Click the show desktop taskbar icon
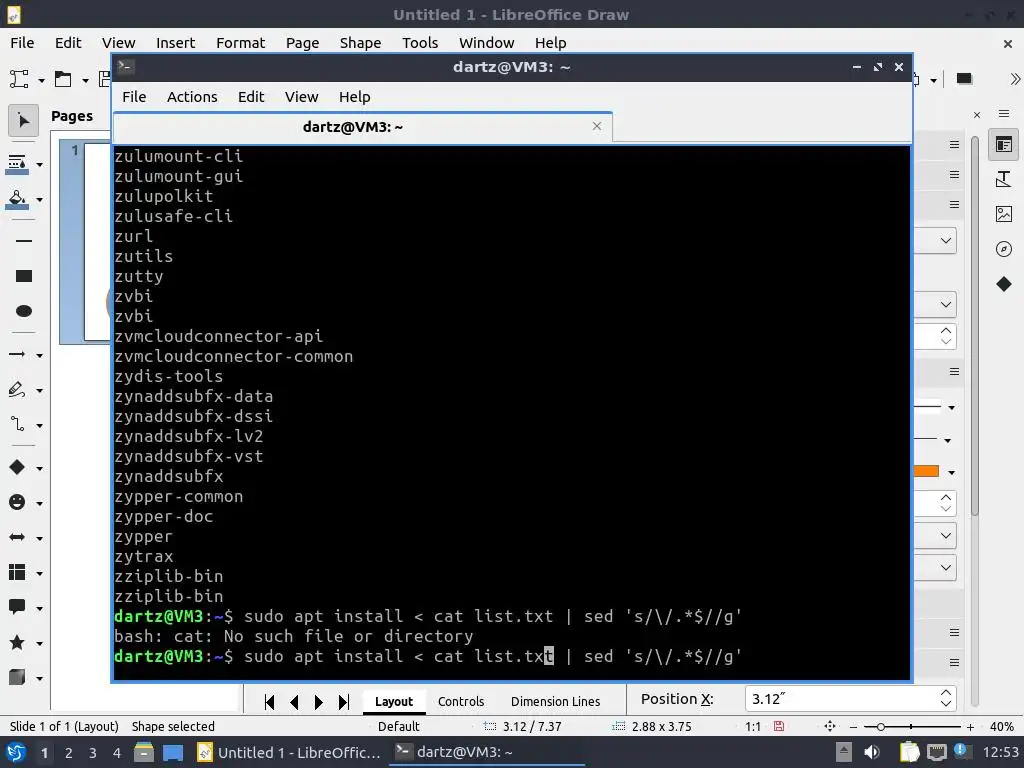1024x768 pixels. [x=173, y=752]
